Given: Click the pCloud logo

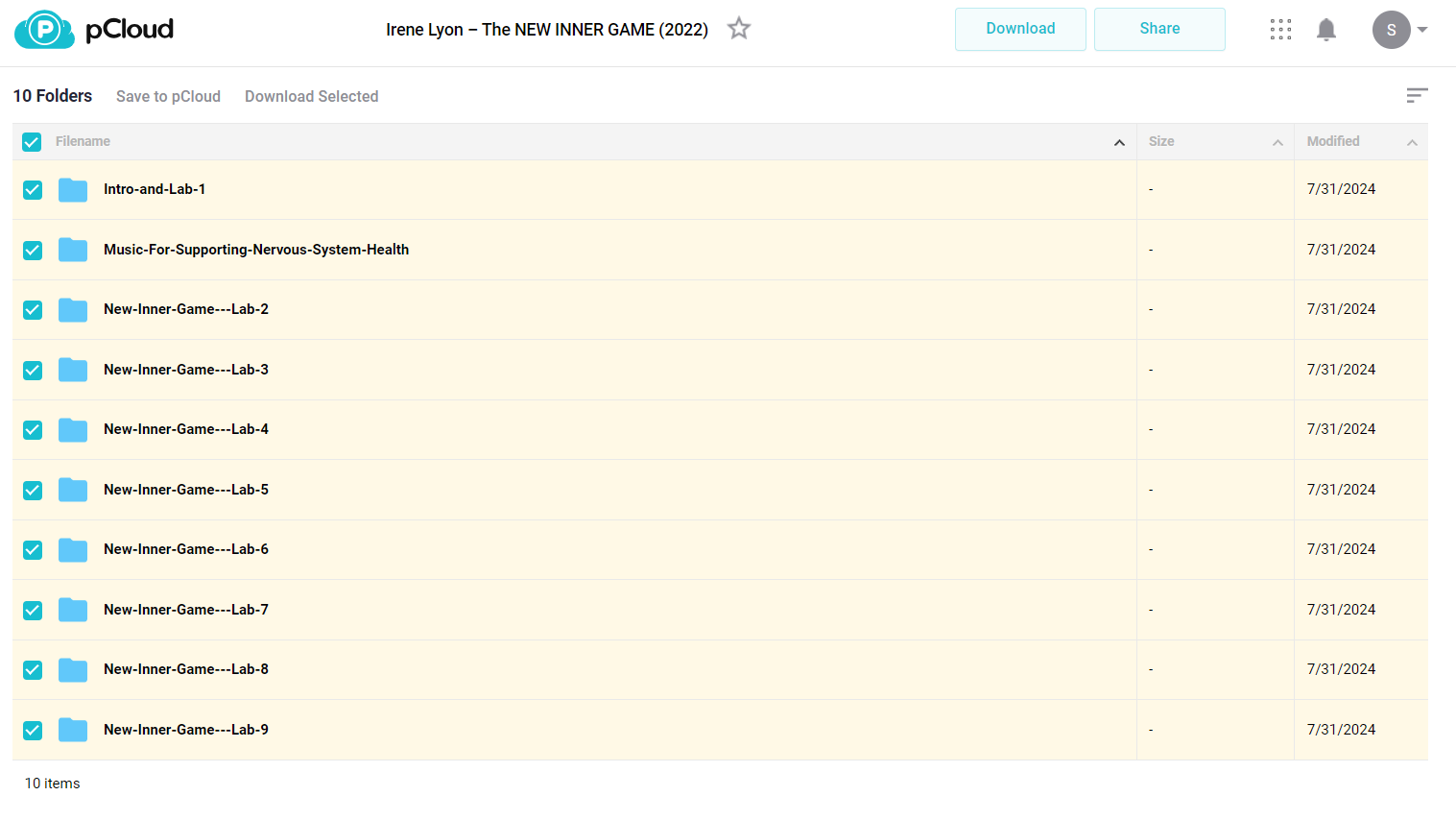Looking at the screenshot, I should [94, 30].
